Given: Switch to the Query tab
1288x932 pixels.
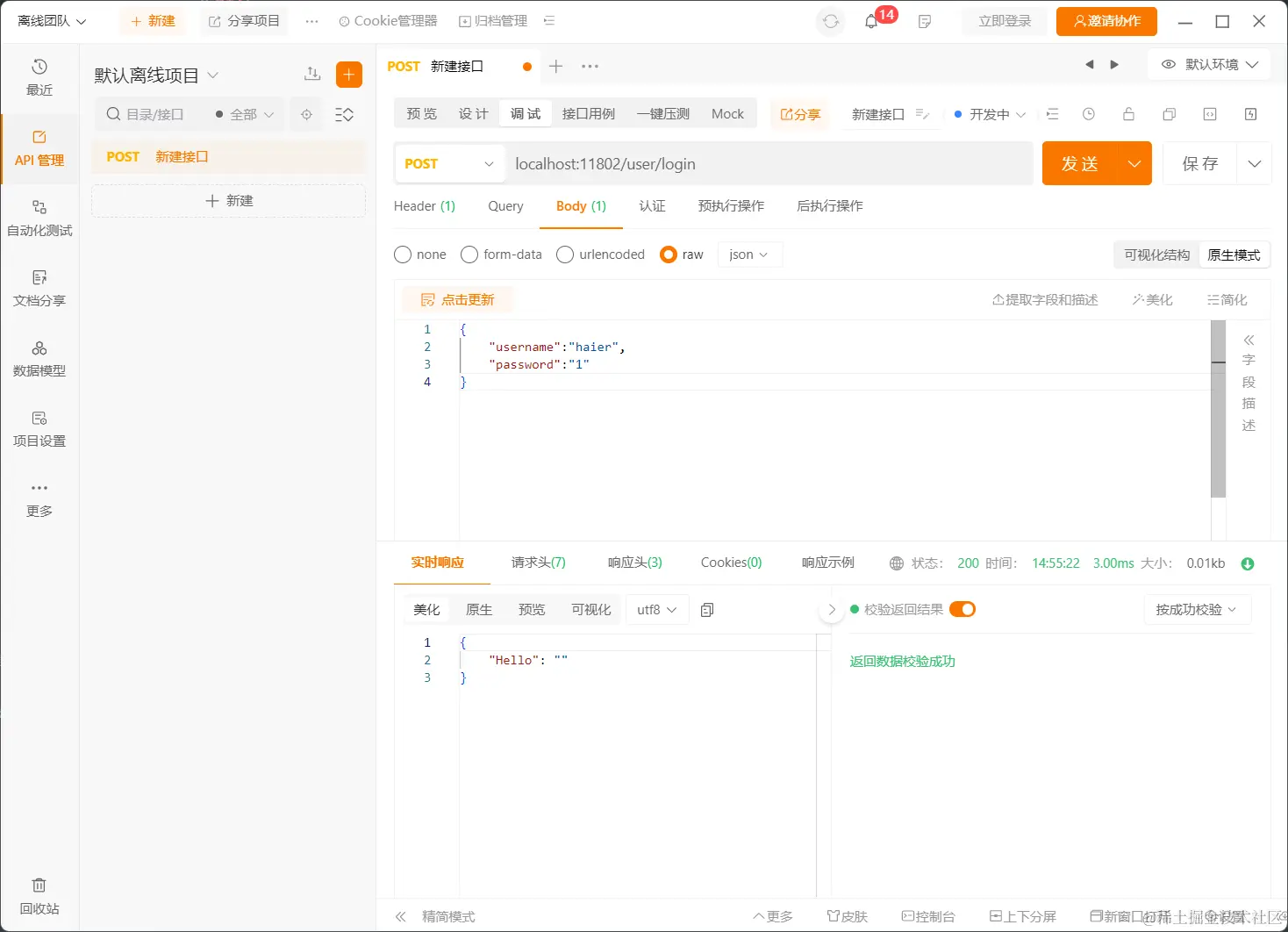Looking at the screenshot, I should click(x=505, y=206).
